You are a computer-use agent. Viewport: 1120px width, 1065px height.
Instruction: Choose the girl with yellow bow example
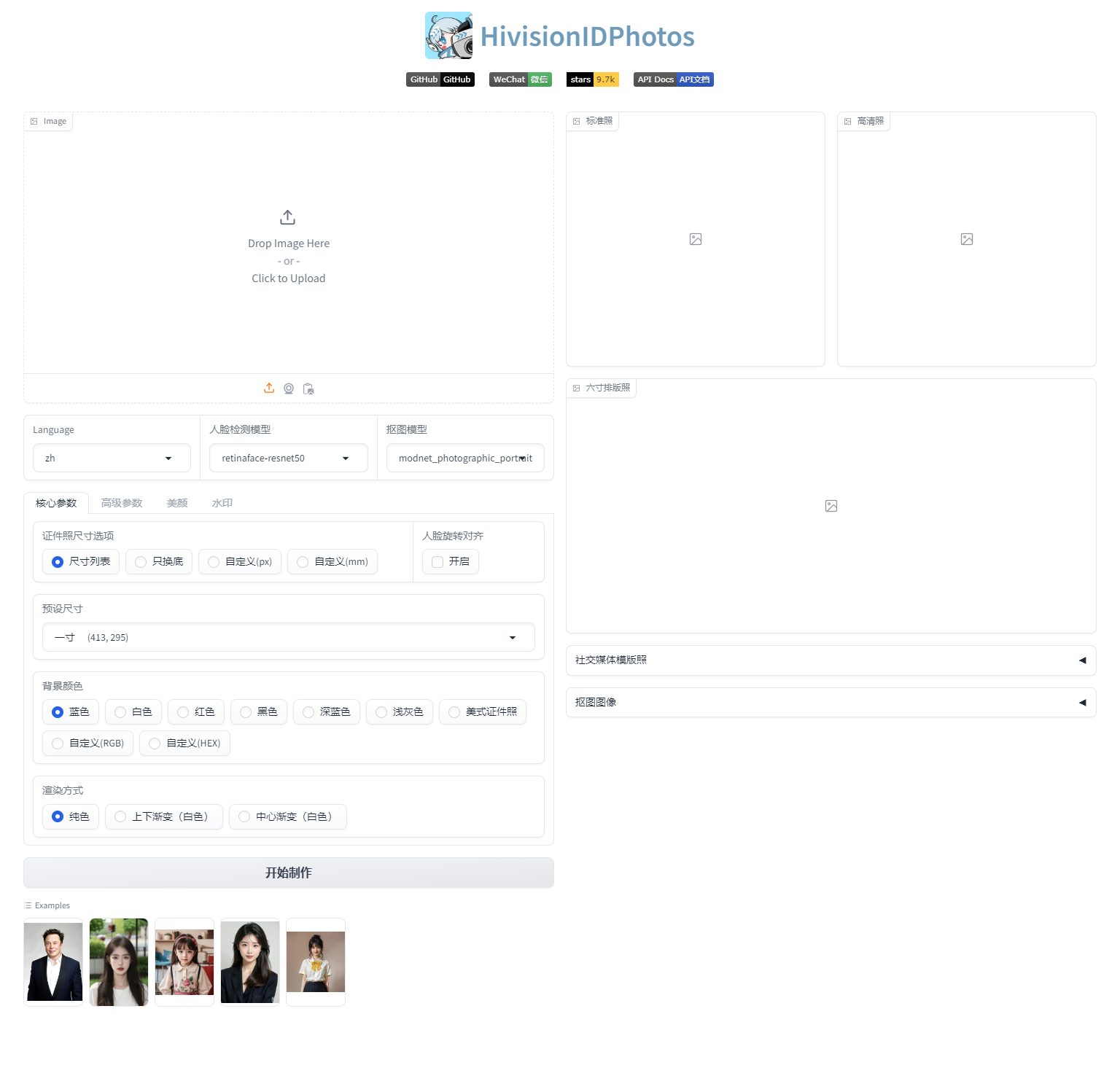click(x=316, y=962)
